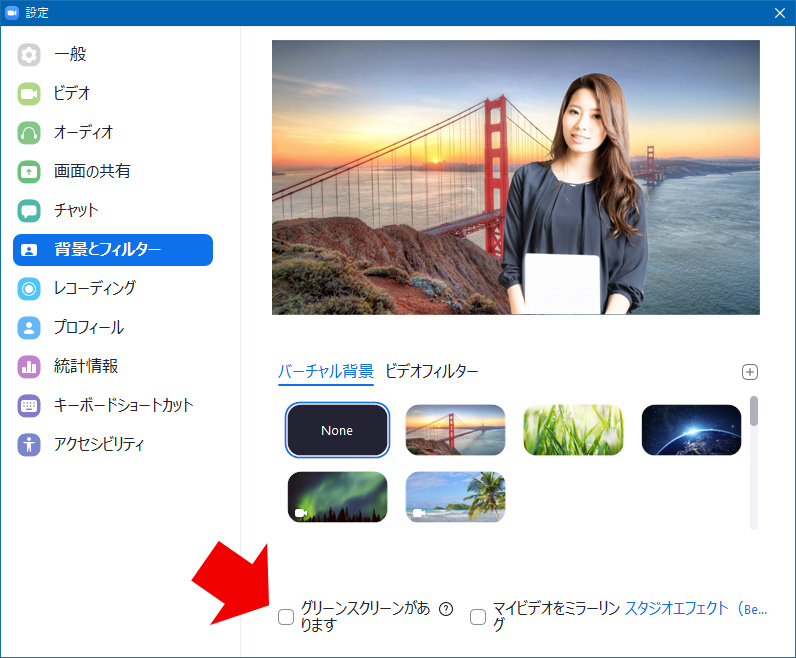Click the help icon beside green screen option
The height and width of the screenshot is (658, 796).
446,608
